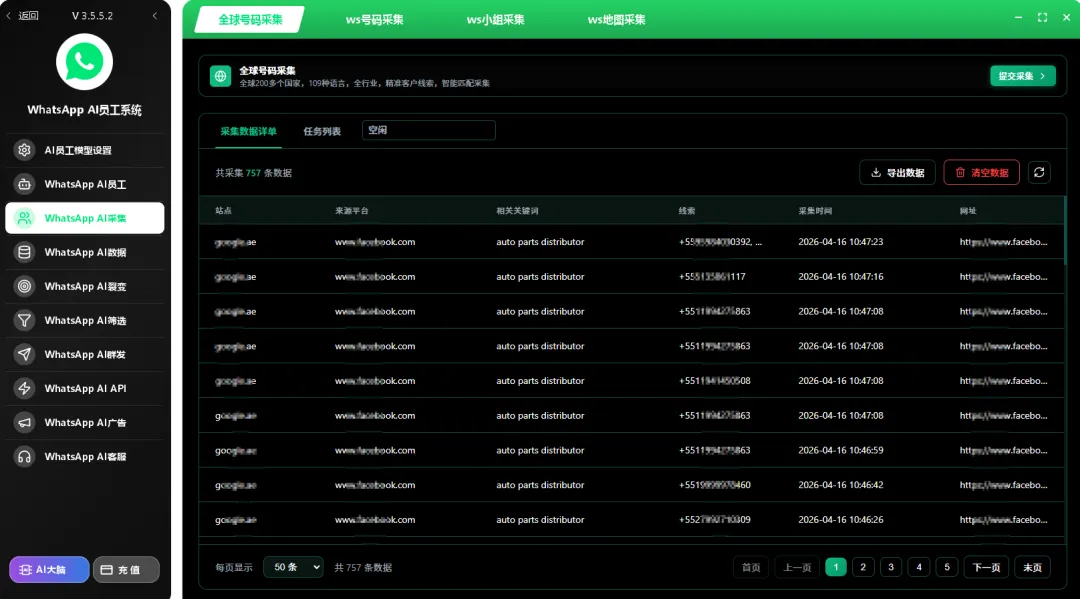This screenshot has width=1080, height=599.
Task: Go to 下一页 next page
Action: [x=986, y=567]
